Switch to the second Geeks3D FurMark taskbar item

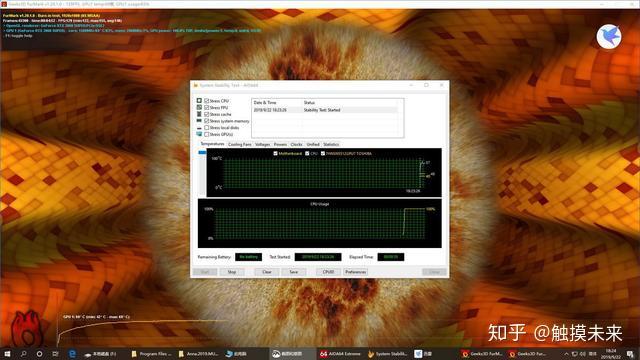pos(528,354)
